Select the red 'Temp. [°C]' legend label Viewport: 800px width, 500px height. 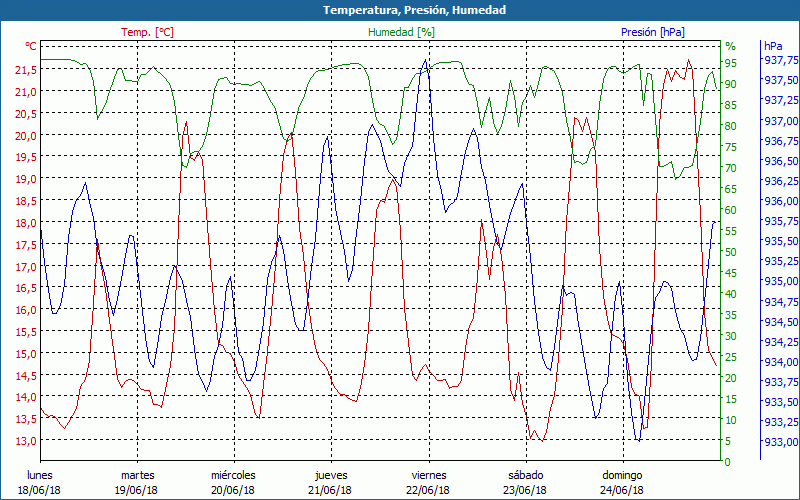point(147,32)
